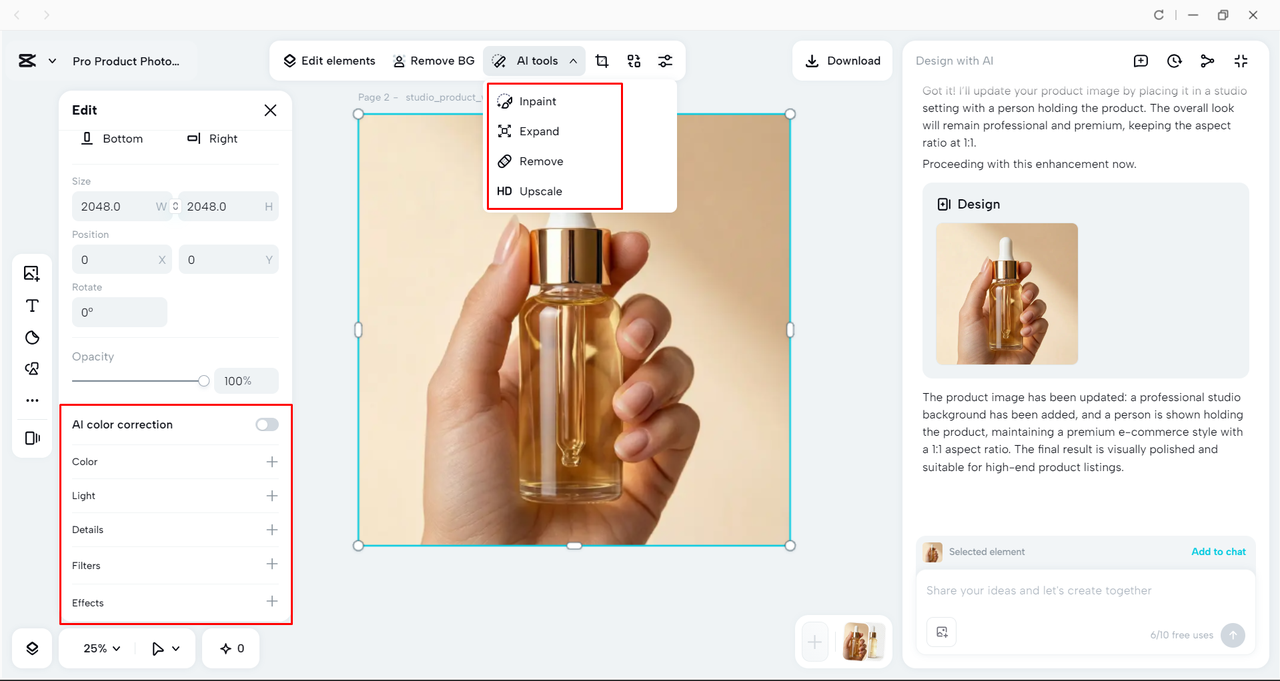1280x681 pixels.
Task: Click the Download button
Action: [x=842, y=60]
